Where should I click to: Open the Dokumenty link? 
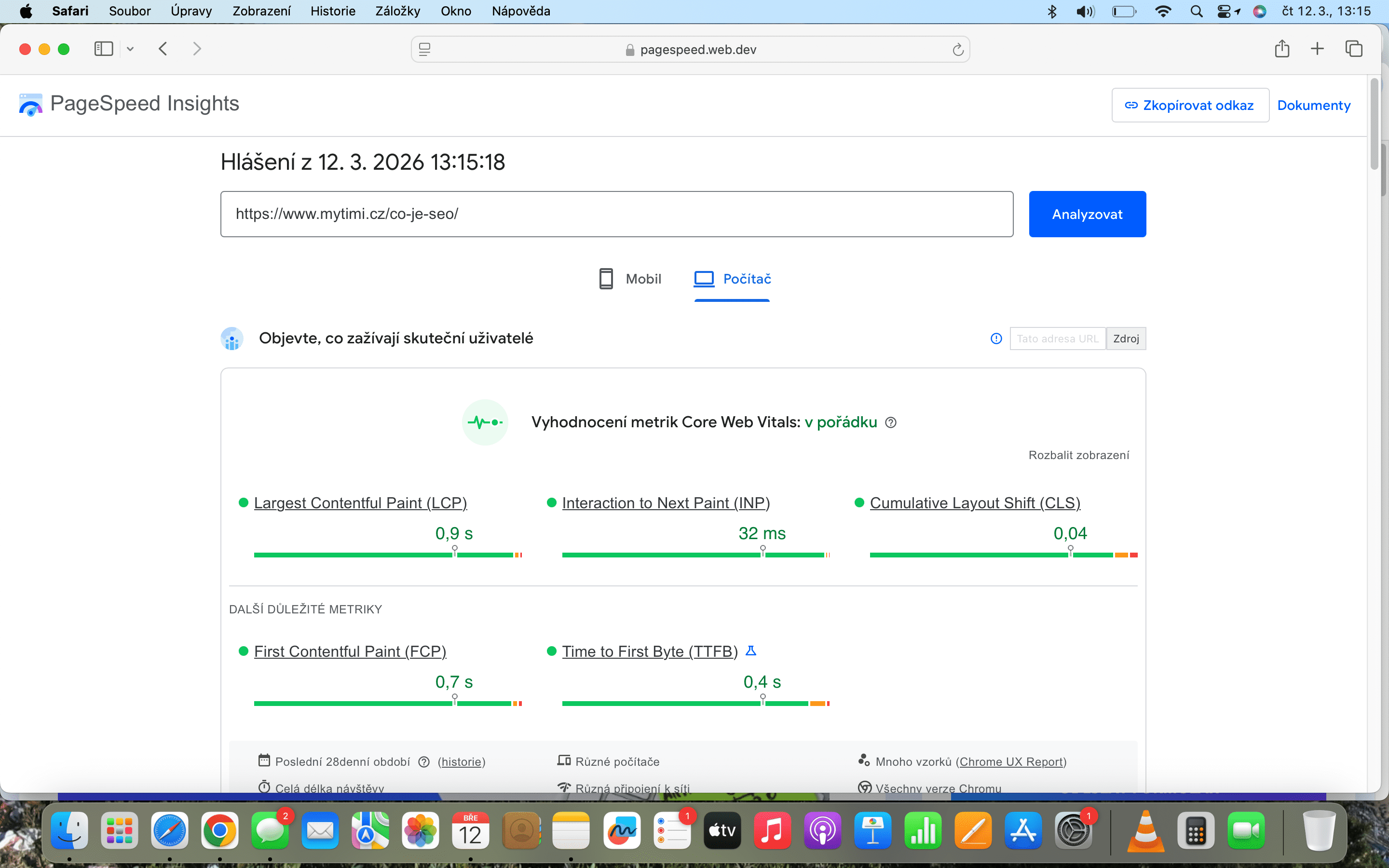(1314, 105)
